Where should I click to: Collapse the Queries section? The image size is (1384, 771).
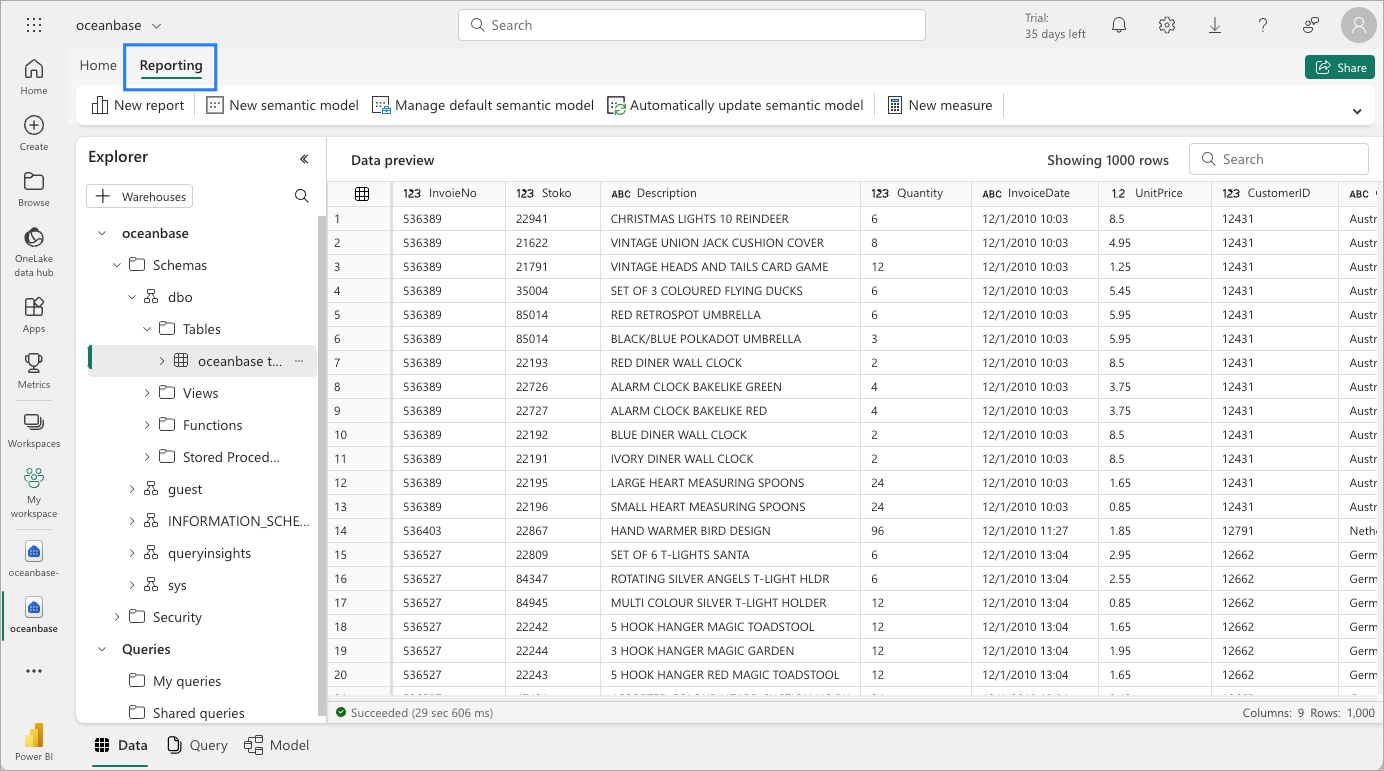tap(102, 649)
